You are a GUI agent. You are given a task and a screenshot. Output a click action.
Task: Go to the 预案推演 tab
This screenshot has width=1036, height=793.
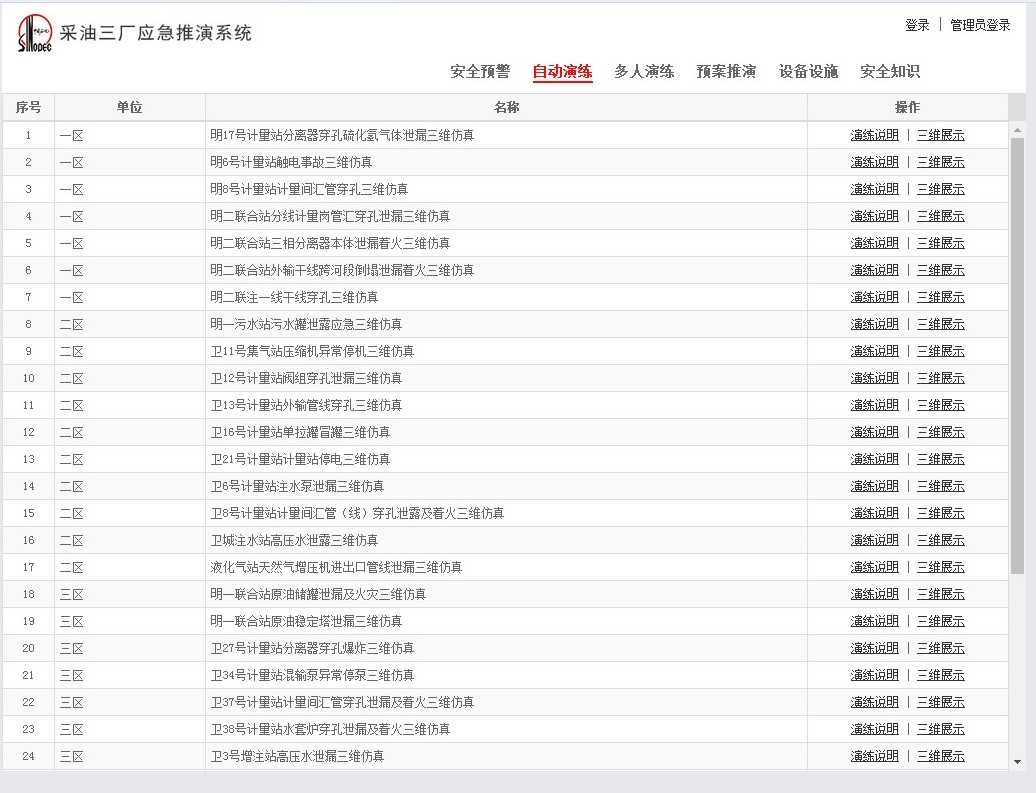726,72
